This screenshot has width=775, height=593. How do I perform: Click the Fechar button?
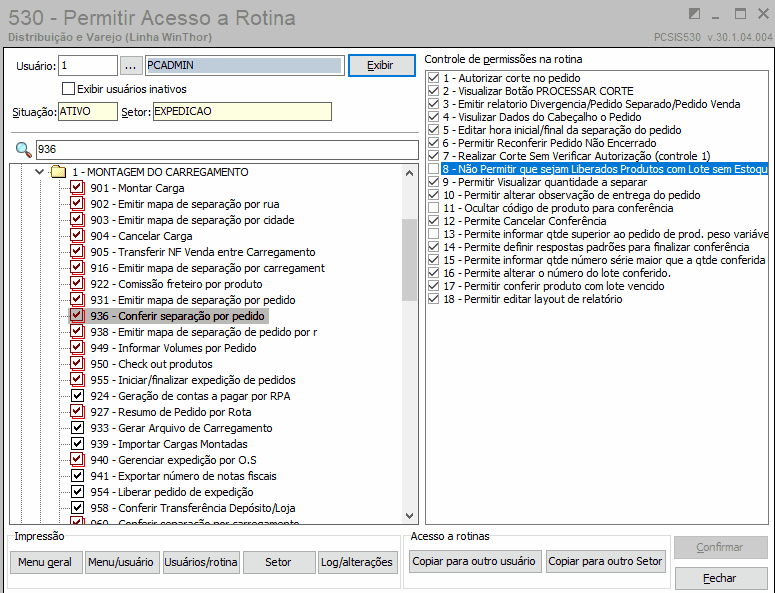click(x=721, y=578)
